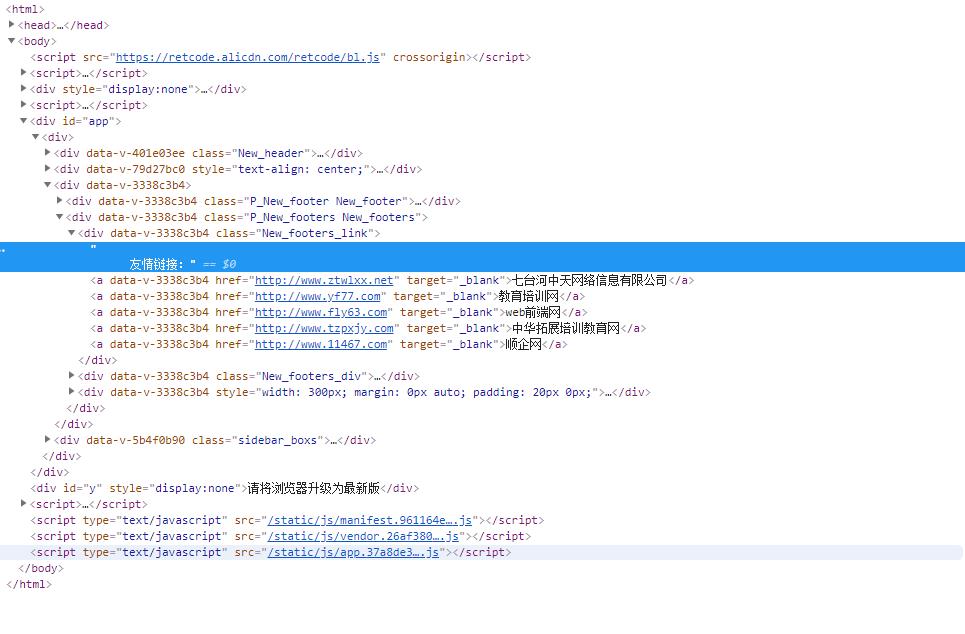Image resolution: width=965 pixels, height=634 pixels.
Task: Open the http://www.11467.com link
Action: click(321, 345)
